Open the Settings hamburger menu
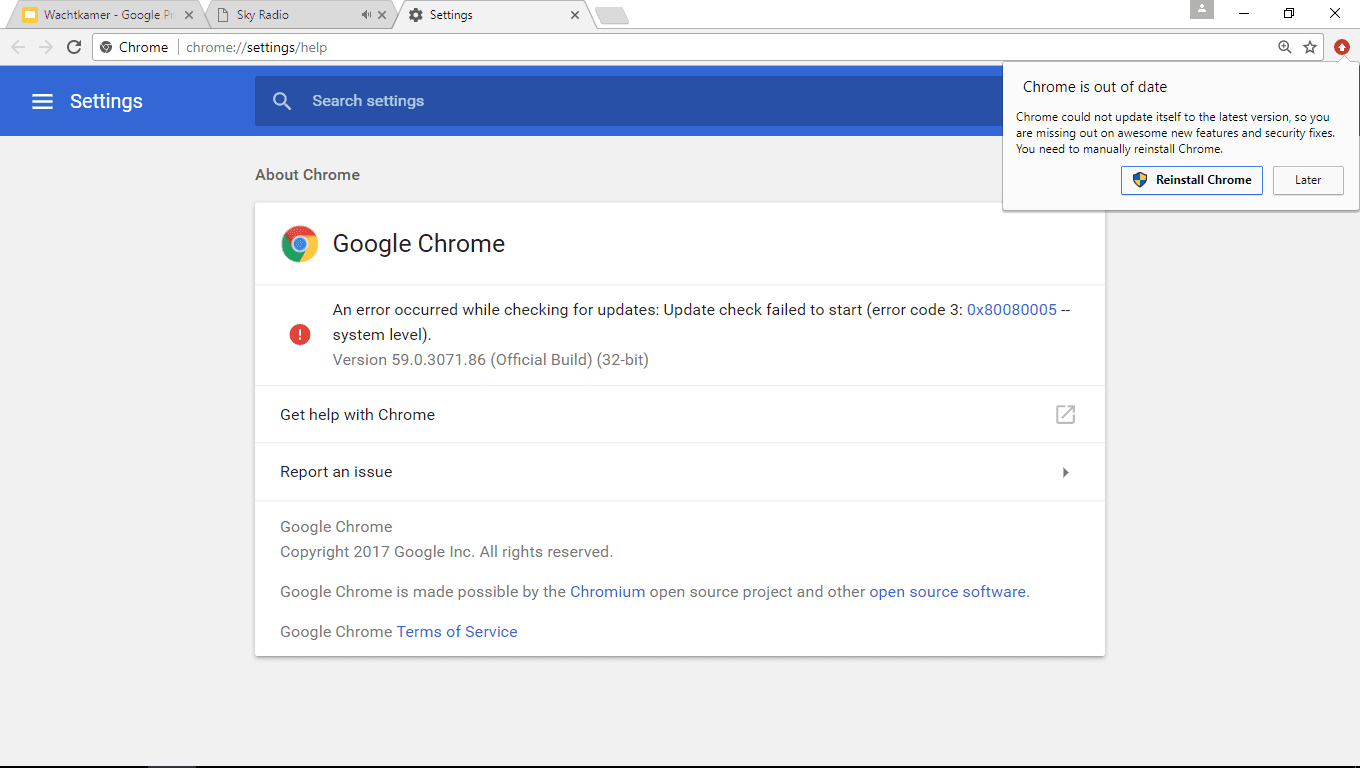 [42, 101]
